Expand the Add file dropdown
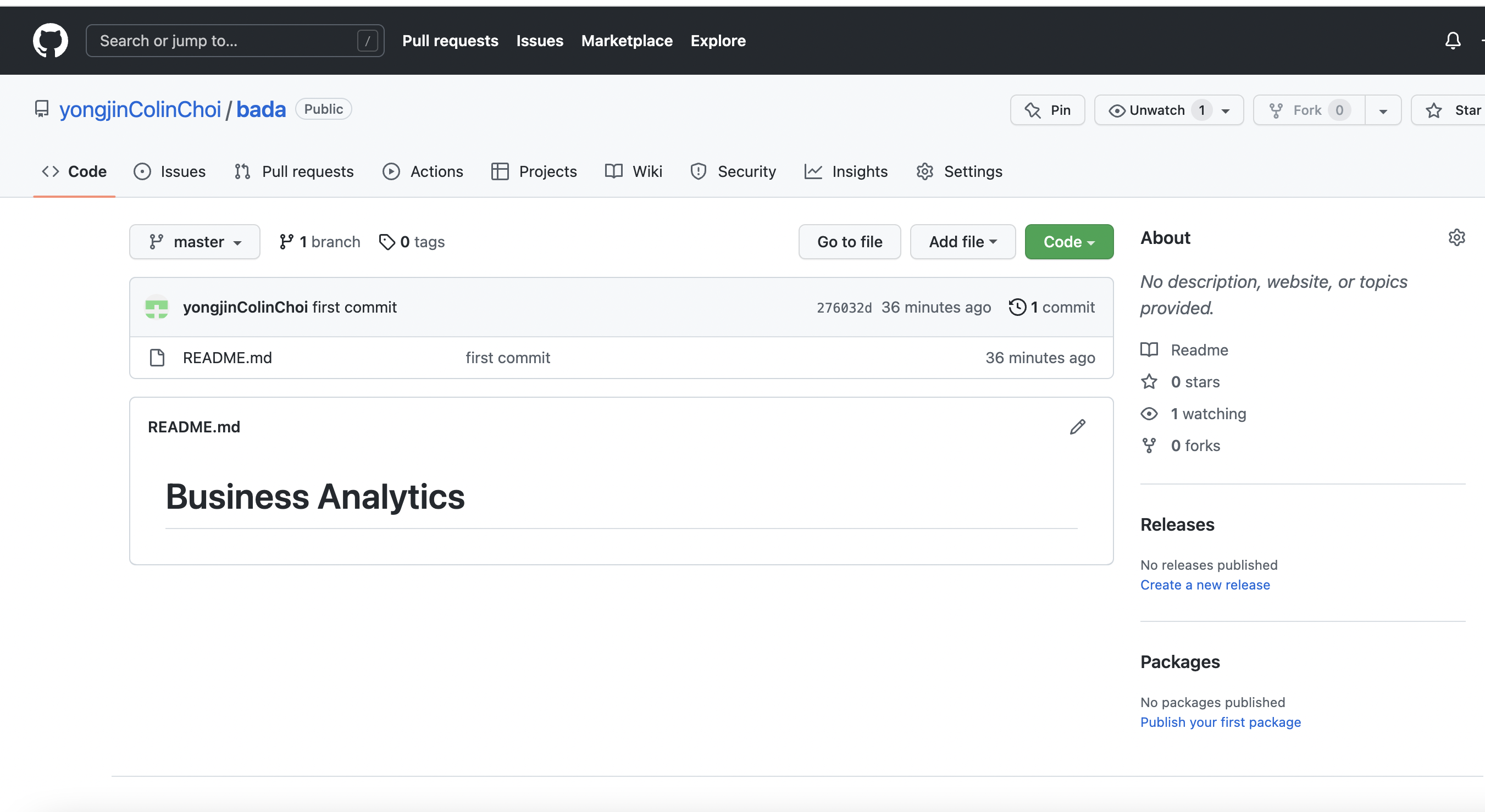The width and height of the screenshot is (1485, 812). pyautogui.click(x=962, y=242)
